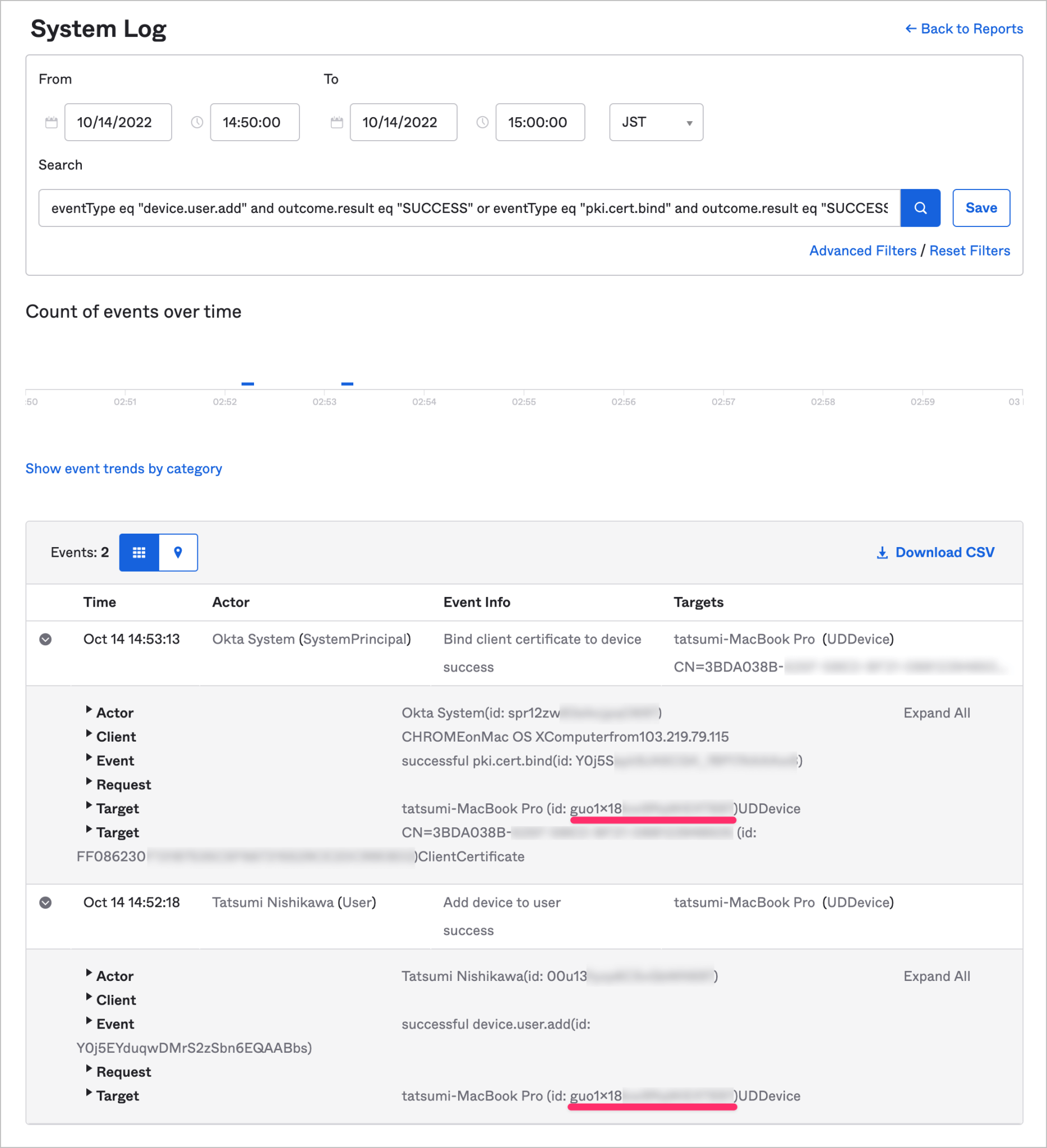Click the search magnifier icon
The image size is (1047, 1148).
pyautogui.click(x=920, y=208)
